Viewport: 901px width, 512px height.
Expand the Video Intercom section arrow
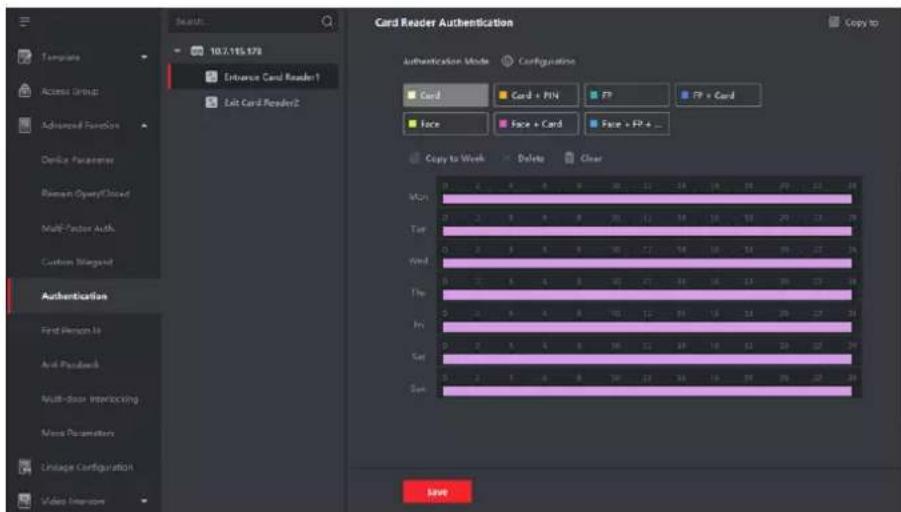pyautogui.click(x=144, y=501)
